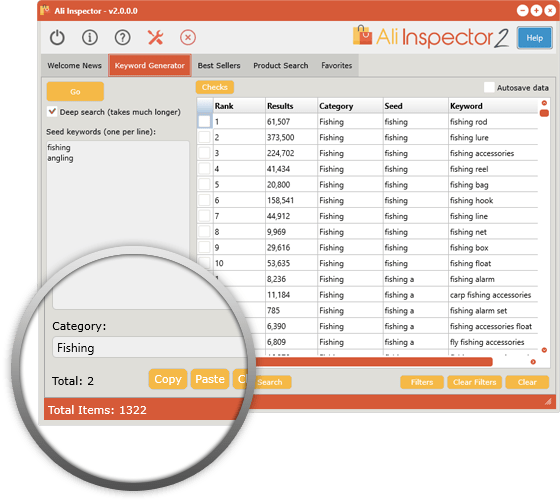560x500 pixels.
Task: Click the Checks button
Action: (215, 87)
